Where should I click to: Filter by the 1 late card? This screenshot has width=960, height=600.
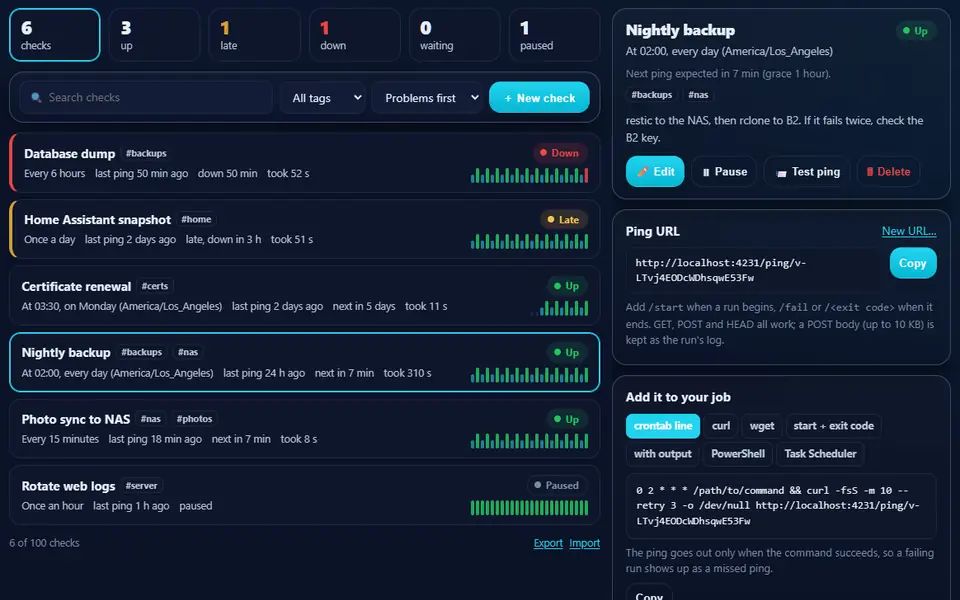254,35
